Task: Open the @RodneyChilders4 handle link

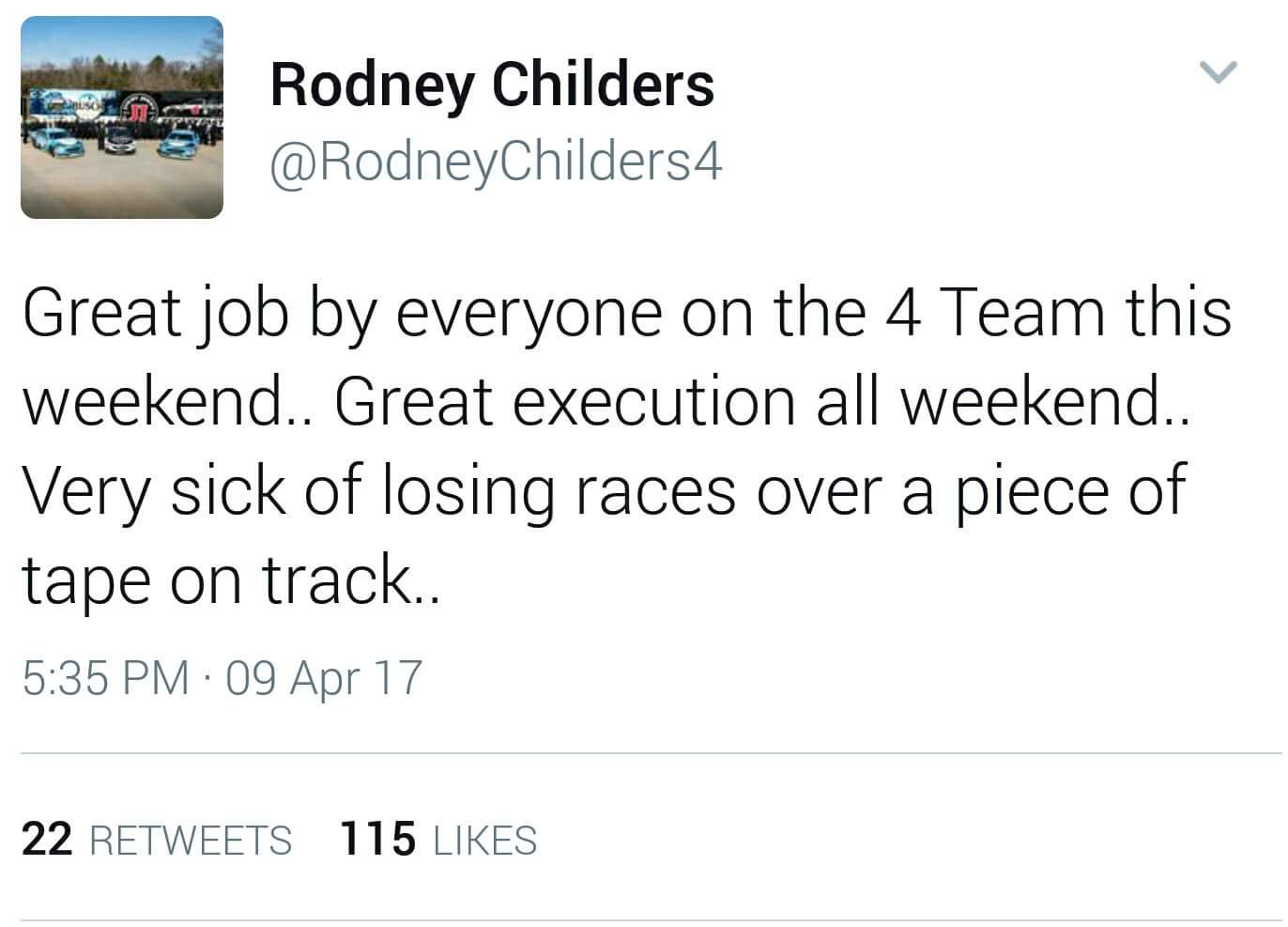Action: coord(496,162)
